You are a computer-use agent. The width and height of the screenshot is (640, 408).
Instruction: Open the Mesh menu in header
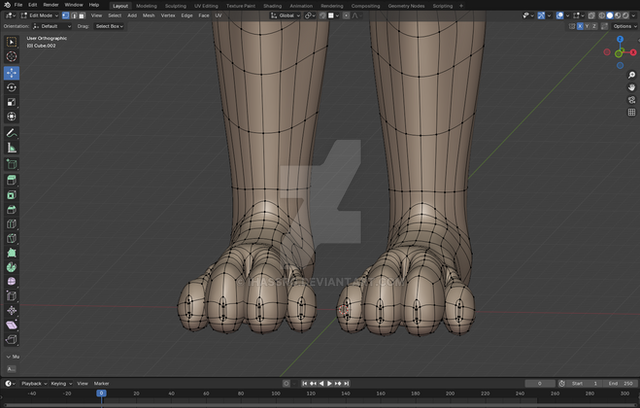click(148, 16)
